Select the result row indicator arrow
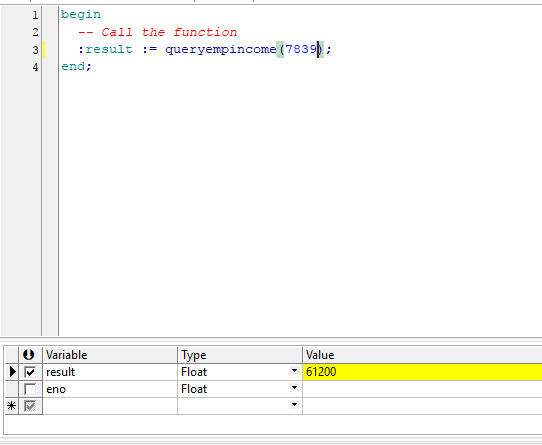Viewport: 542px width, 445px height. click(x=12, y=372)
